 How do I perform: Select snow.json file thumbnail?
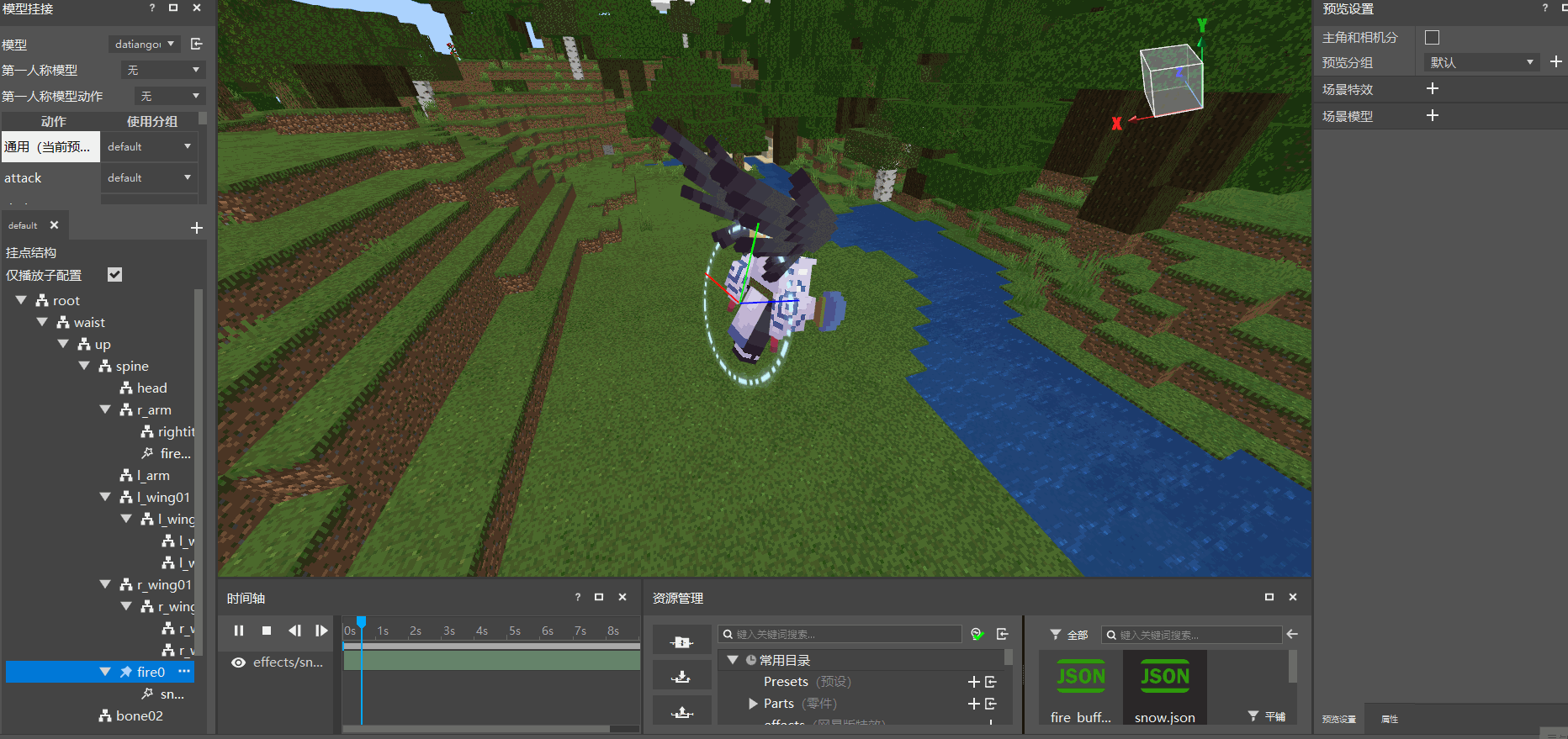click(1165, 688)
